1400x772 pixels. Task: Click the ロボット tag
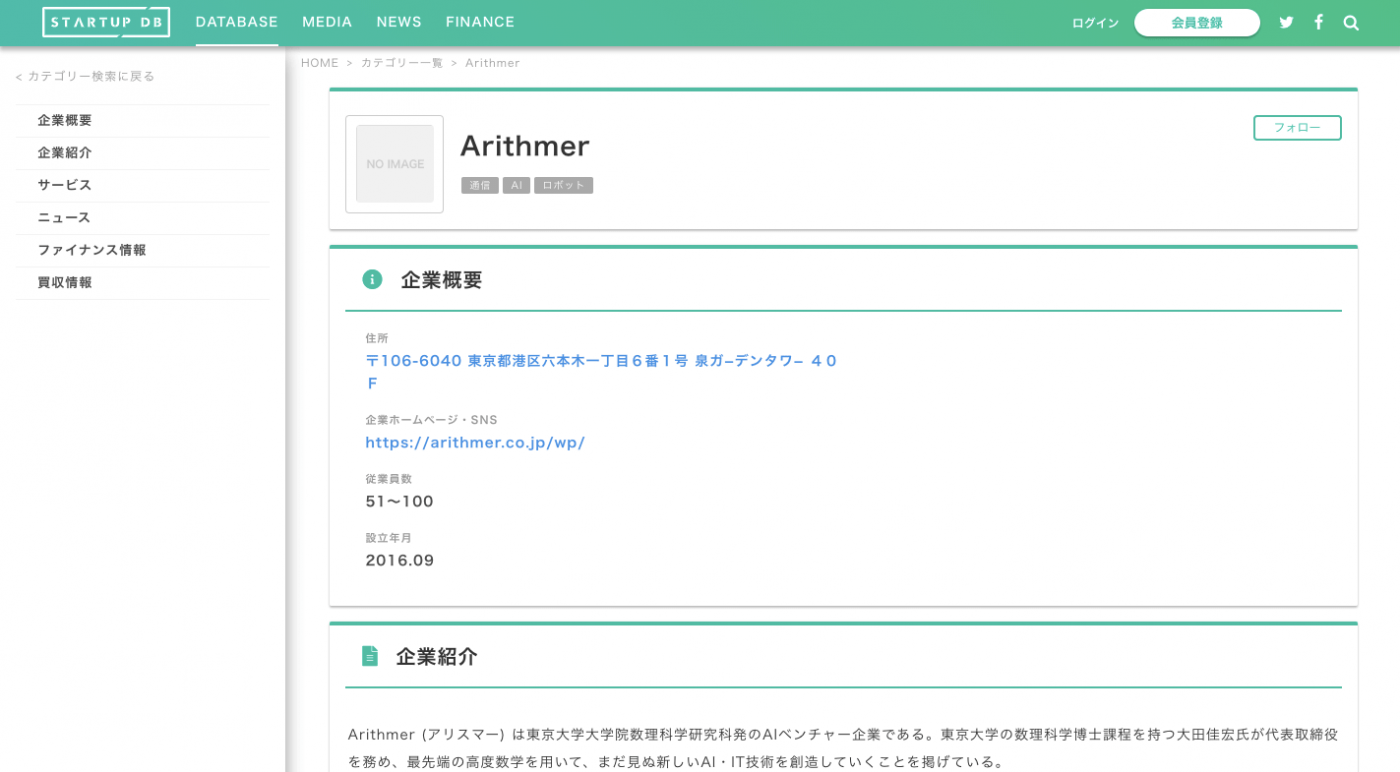point(563,185)
